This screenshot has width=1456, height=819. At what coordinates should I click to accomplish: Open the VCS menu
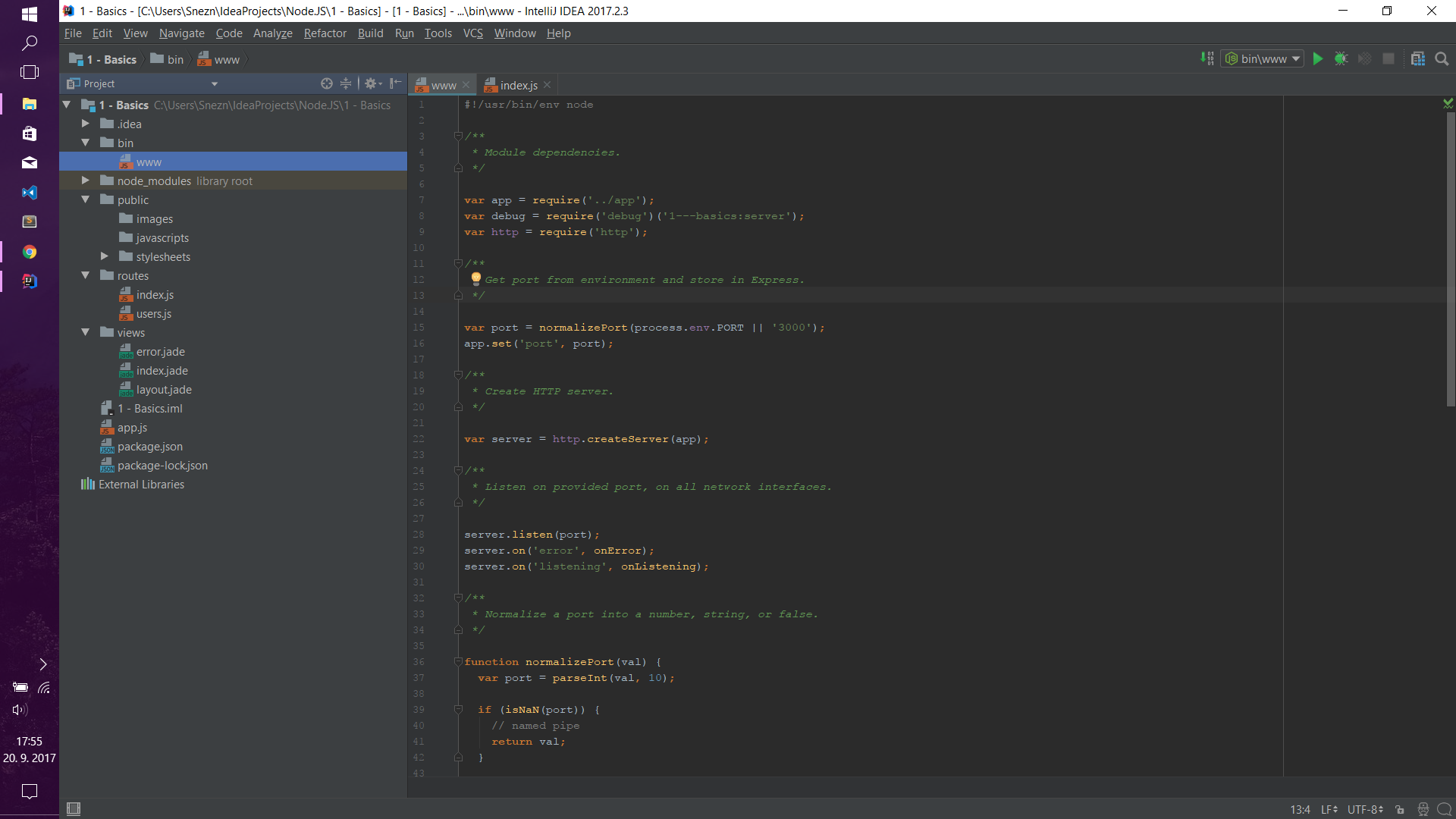coord(472,33)
